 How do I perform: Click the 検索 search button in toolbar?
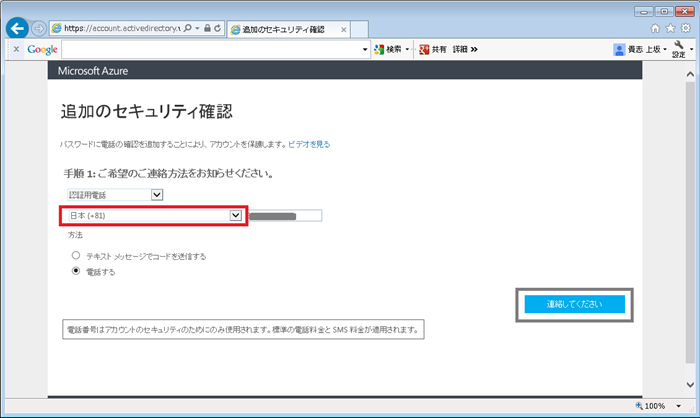pyautogui.click(x=388, y=49)
